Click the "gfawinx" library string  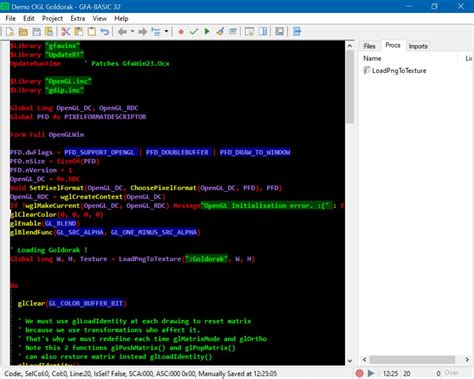(62, 46)
